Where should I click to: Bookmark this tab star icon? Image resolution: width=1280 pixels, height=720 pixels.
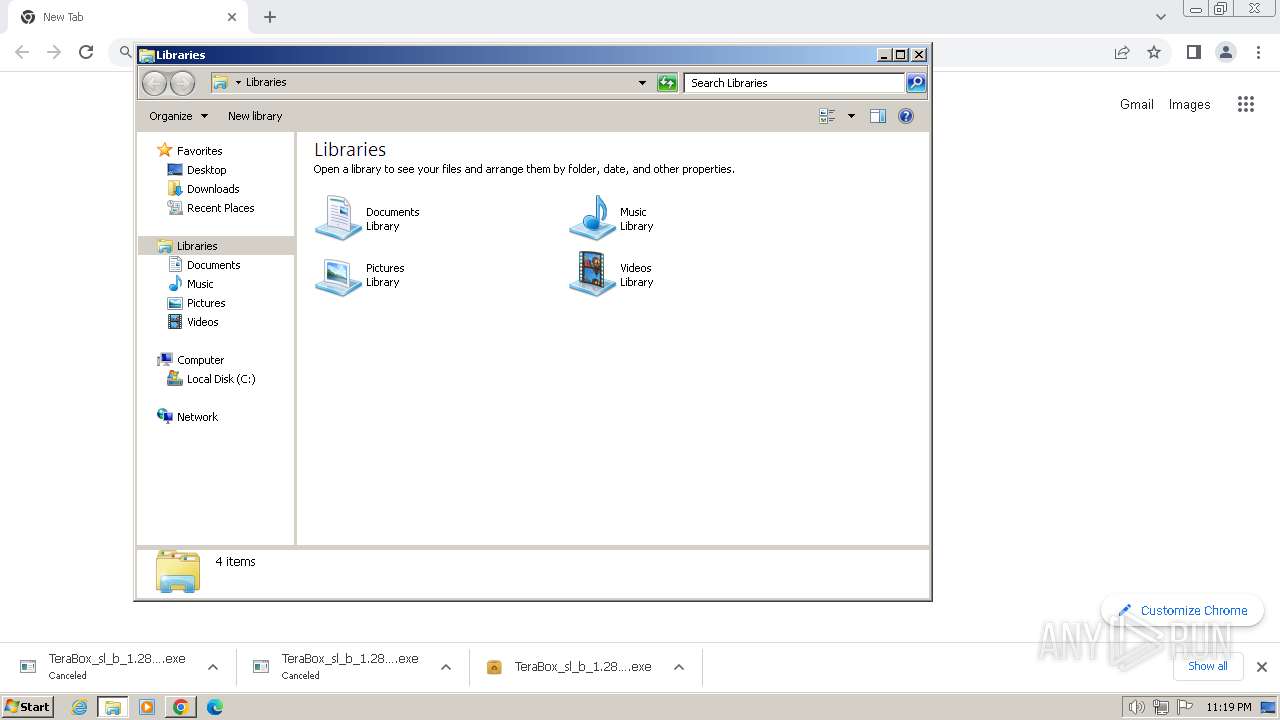[1154, 52]
